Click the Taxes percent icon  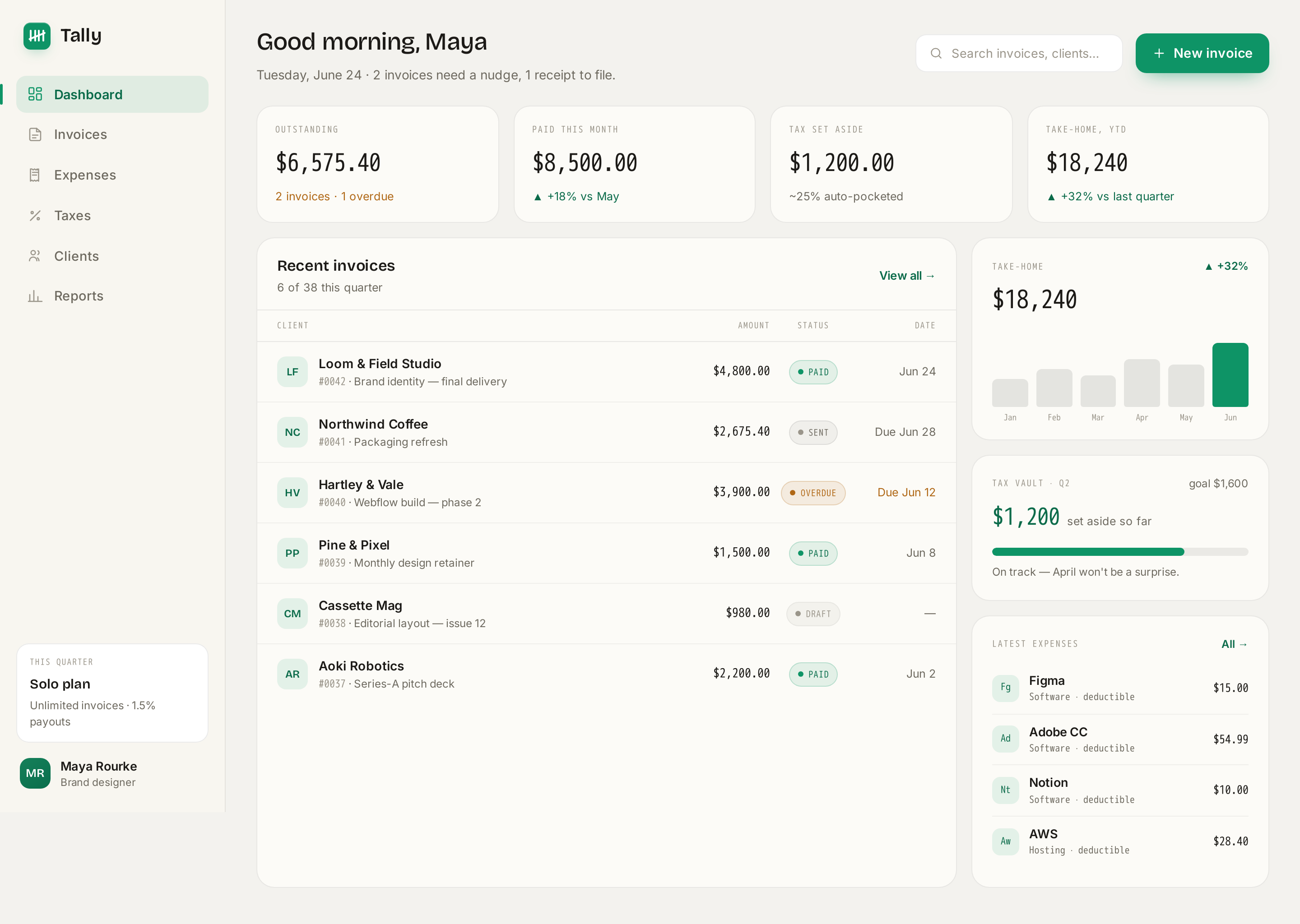[35, 216]
